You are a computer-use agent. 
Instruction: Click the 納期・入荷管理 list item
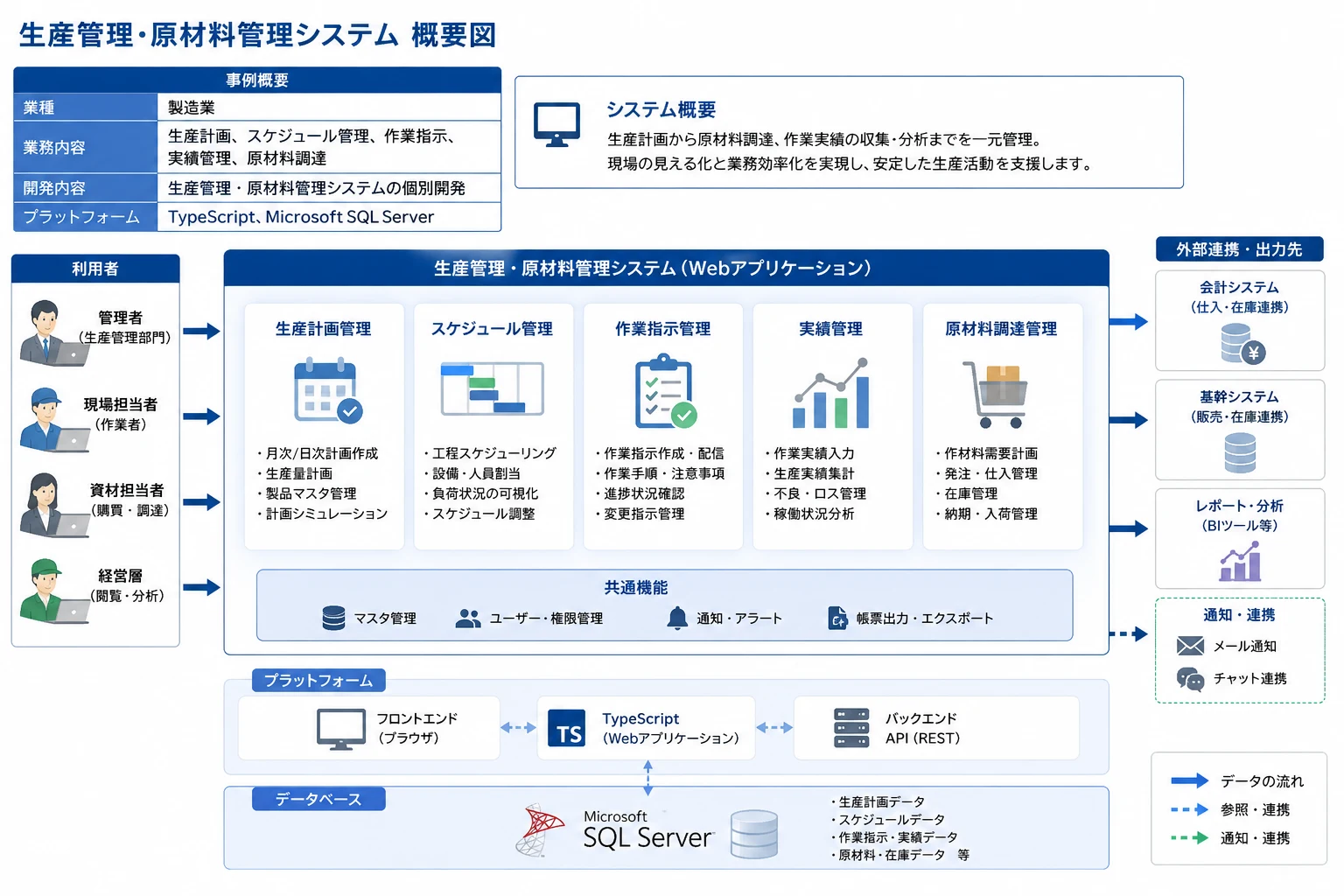986,514
